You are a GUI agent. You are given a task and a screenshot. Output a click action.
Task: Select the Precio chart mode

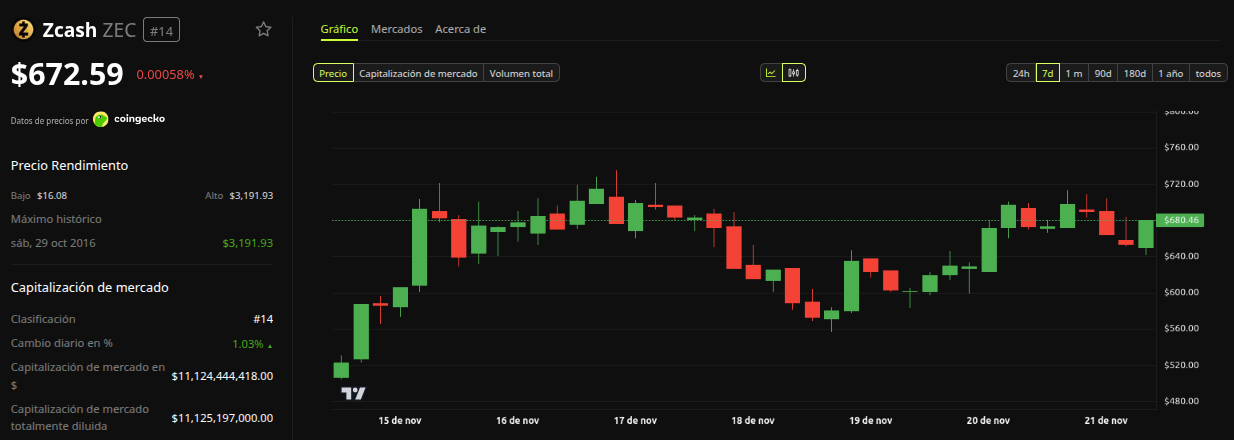coord(333,73)
